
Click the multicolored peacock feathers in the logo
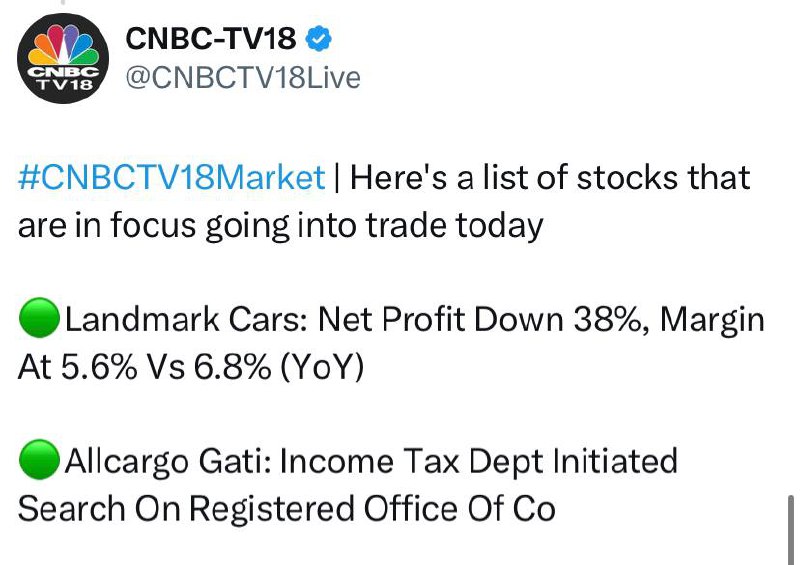[63, 45]
